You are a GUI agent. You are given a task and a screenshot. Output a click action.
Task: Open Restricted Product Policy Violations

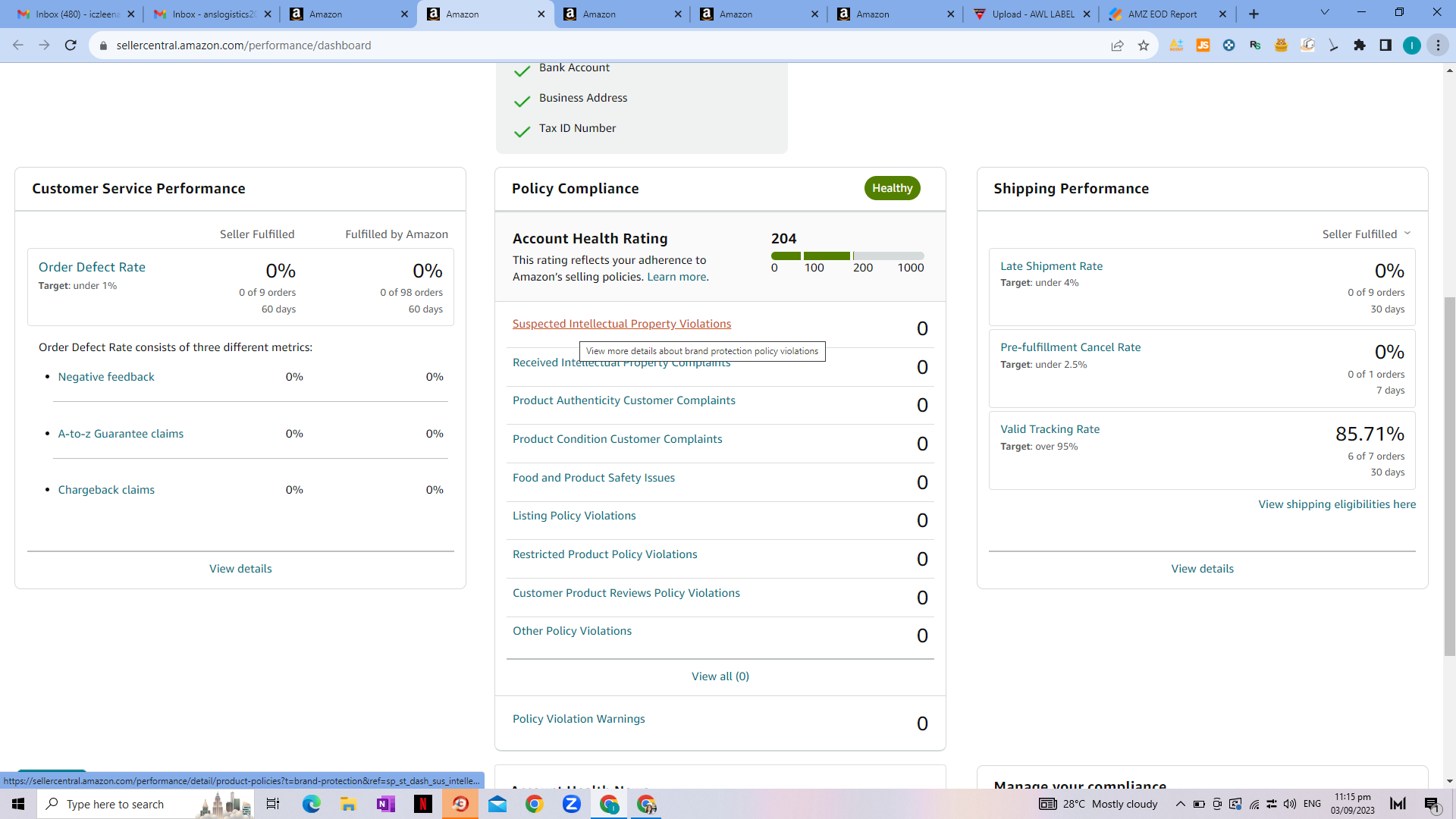605,554
